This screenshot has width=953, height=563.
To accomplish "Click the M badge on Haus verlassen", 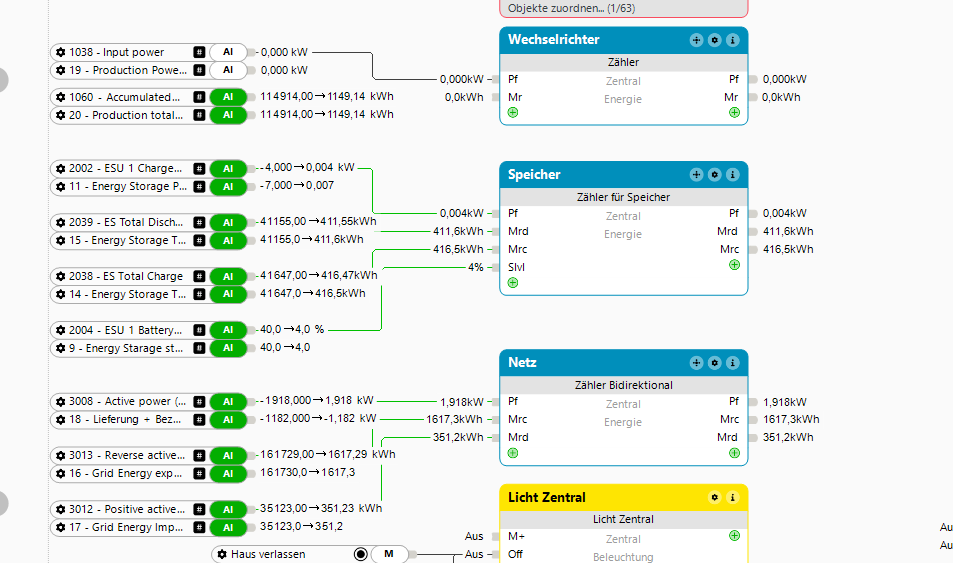I will [x=389, y=554].
